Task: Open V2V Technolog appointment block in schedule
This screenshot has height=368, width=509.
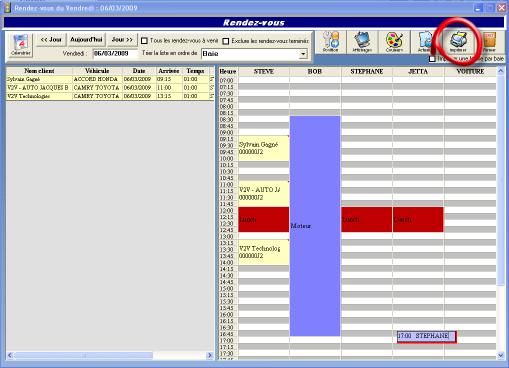Action: (x=264, y=252)
